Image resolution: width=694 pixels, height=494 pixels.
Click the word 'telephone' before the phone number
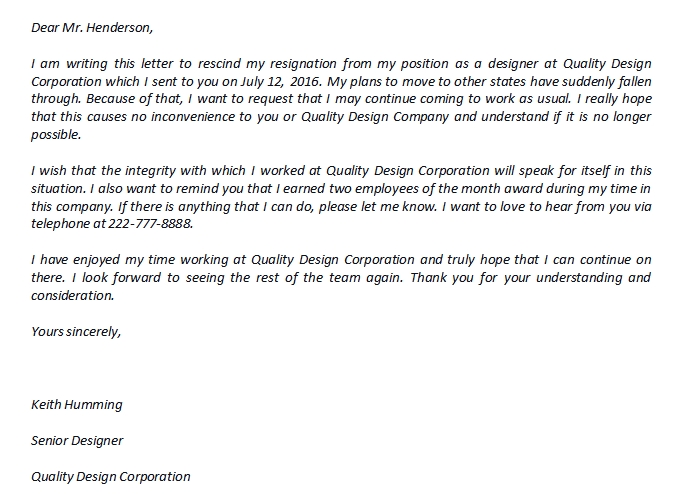pyautogui.click(x=62, y=223)
